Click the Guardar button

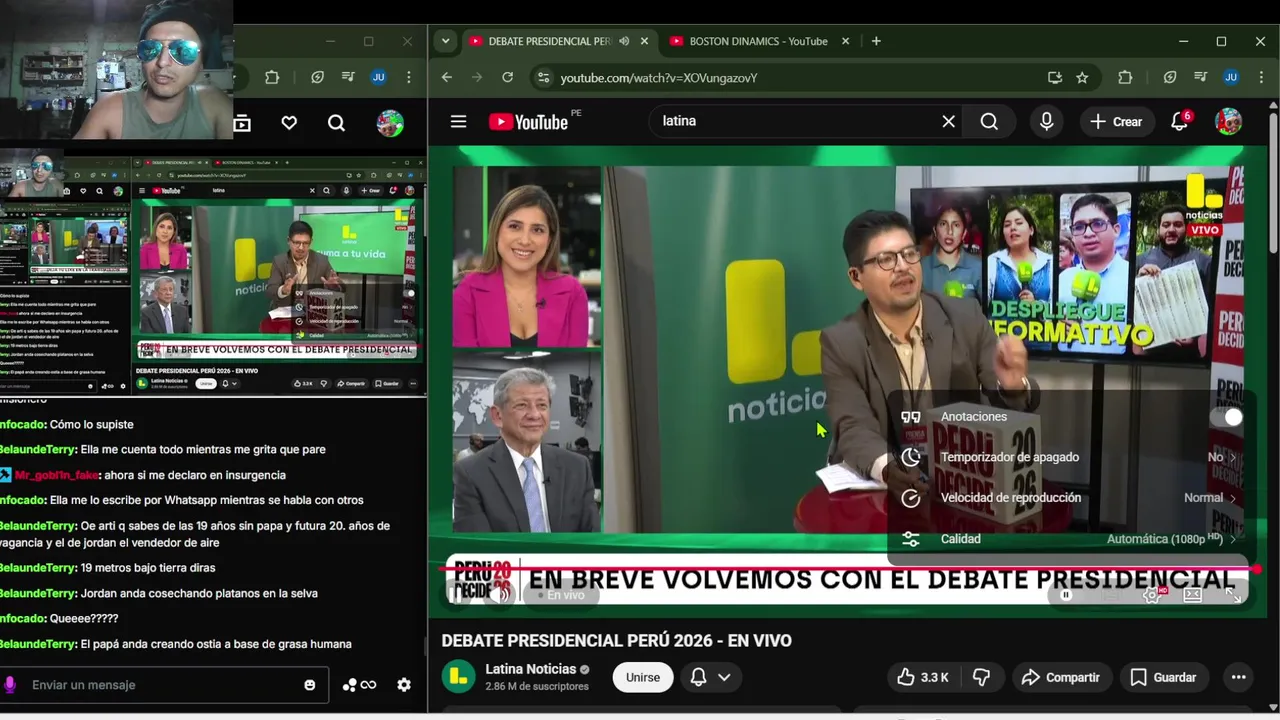(x=1163, y=677)
